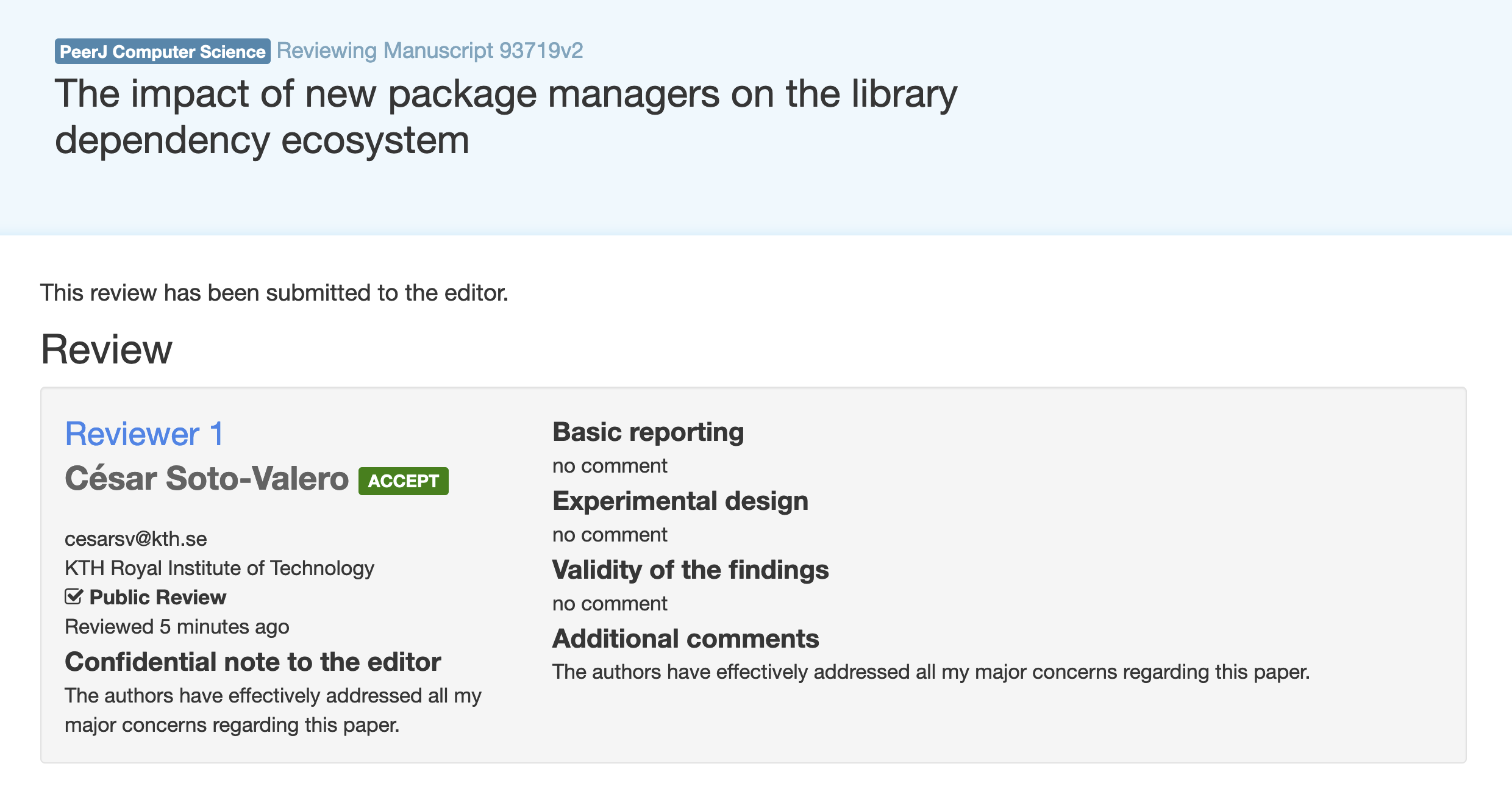The height and width of the screenshot is (794, 1512).
Task: Click the manuscript title heading
Action: click(506, 116)
